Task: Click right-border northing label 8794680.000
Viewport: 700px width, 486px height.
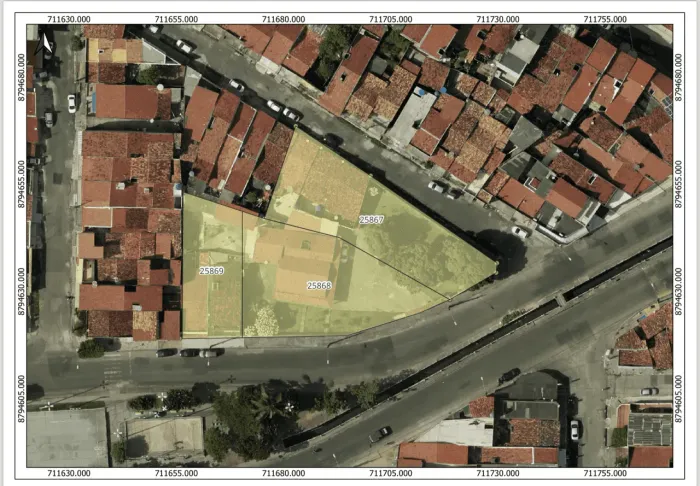Action: click(x=679, y=77)
